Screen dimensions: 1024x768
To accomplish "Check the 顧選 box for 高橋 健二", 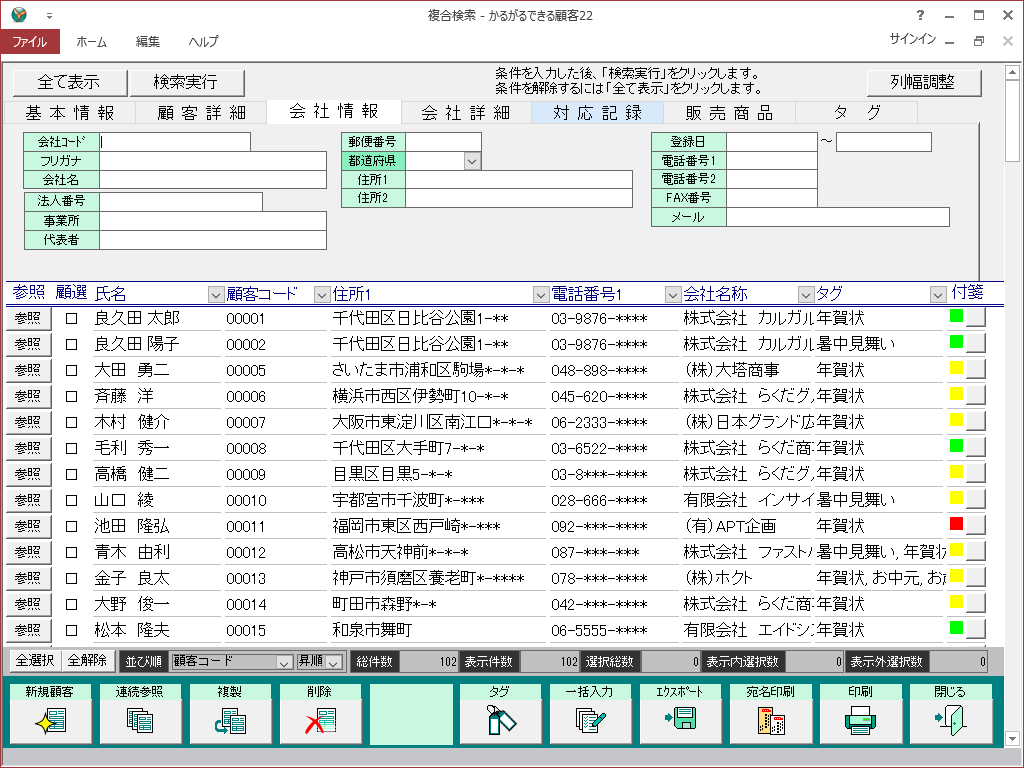I will pyautogui.click(x=72, y=475).
